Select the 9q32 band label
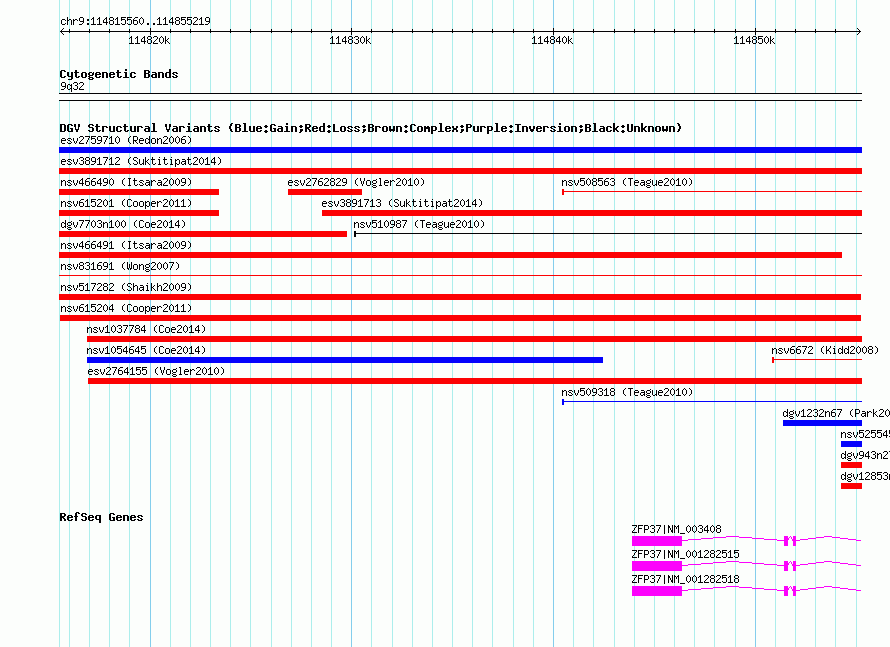This screenshot has height=647, width=890. coord(72,86)
